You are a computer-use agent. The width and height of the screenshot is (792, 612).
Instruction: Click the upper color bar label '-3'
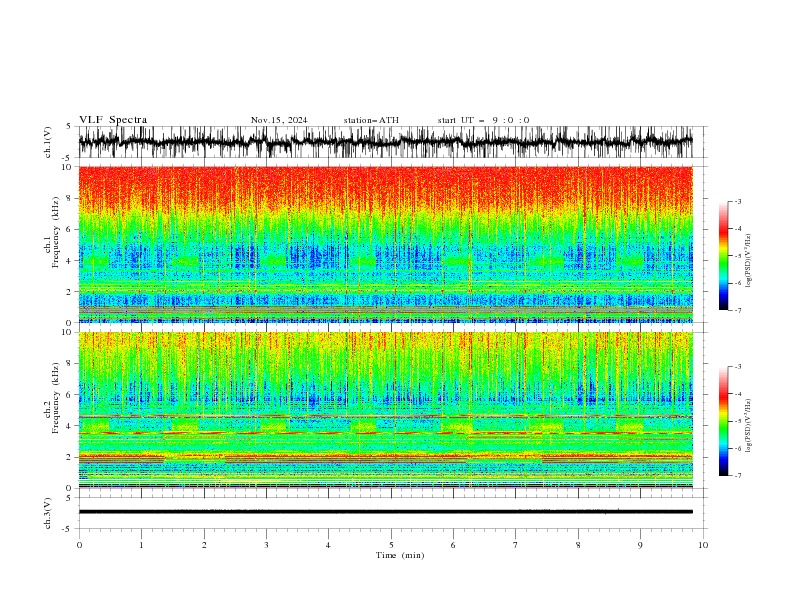[737, 201]
